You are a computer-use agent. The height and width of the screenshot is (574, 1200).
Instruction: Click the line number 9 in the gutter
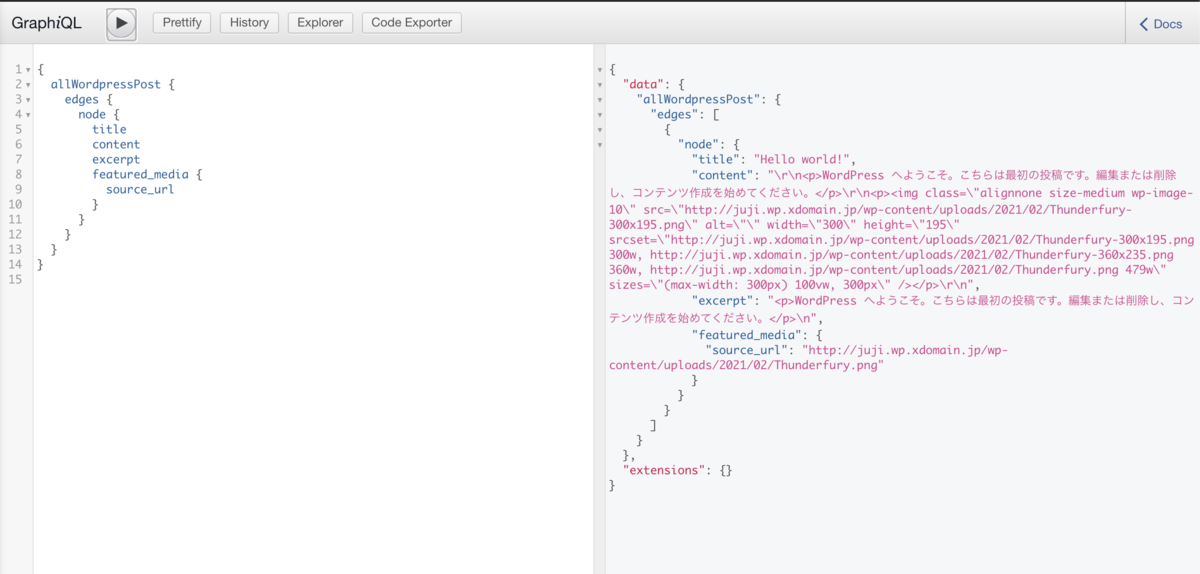click(16, 189)
